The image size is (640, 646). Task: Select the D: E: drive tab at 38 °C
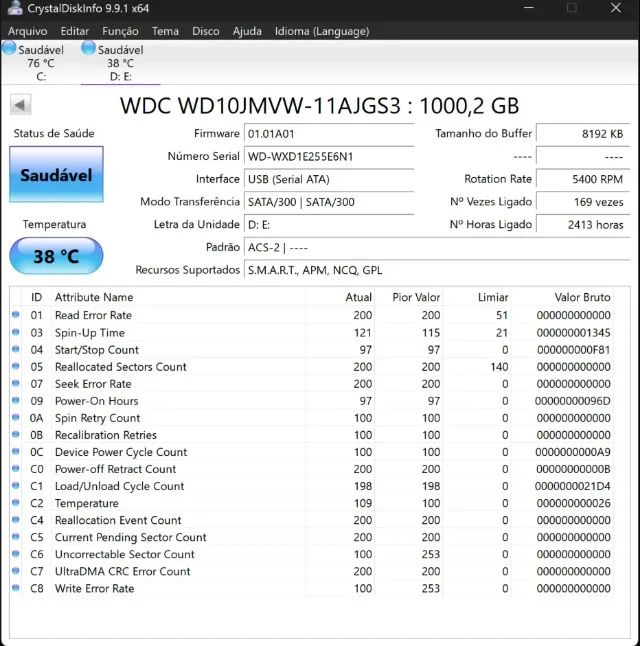[120, 63]
